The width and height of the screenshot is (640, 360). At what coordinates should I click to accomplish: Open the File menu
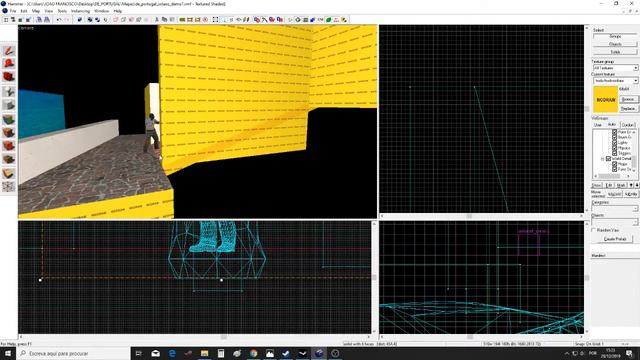click(x=13, y=11)
